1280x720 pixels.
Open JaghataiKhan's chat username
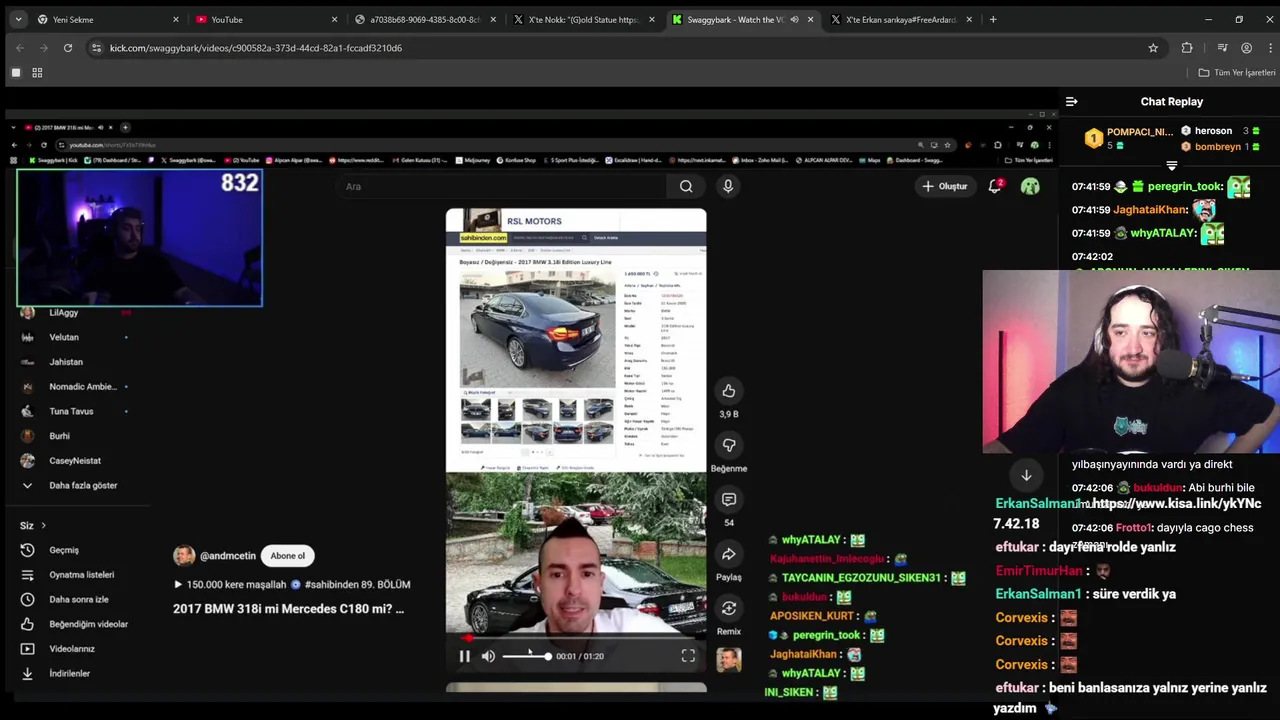pos(1150,210)
